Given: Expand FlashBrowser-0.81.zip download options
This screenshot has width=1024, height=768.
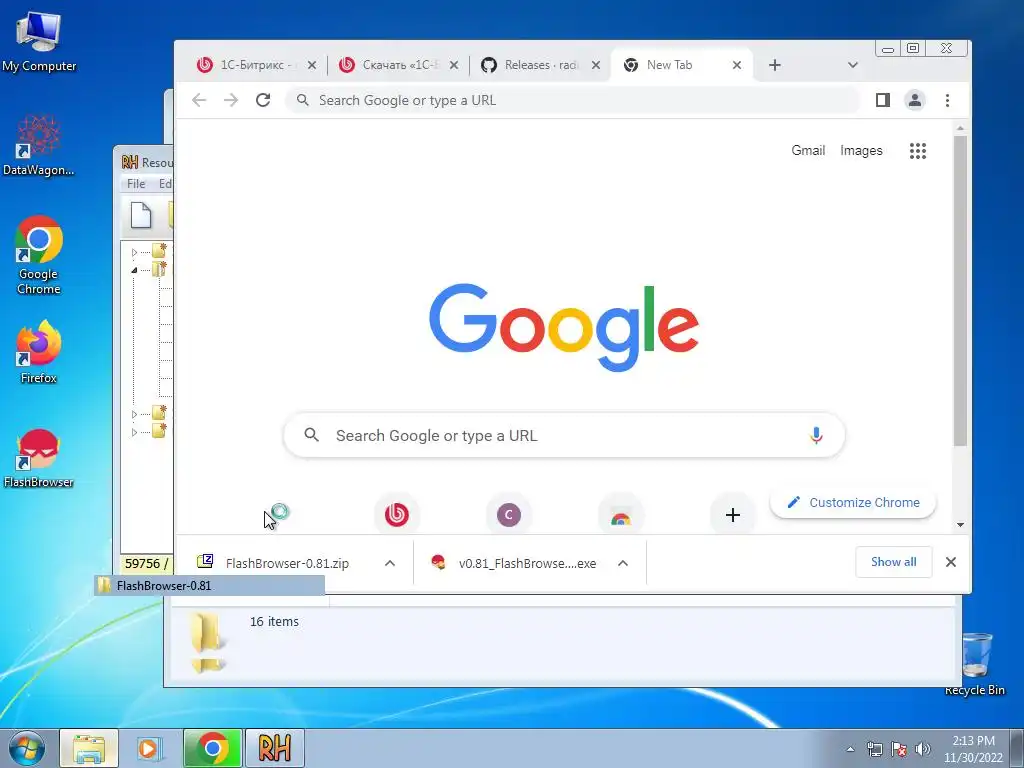Looking at the screenshot, I should [390, 563].
